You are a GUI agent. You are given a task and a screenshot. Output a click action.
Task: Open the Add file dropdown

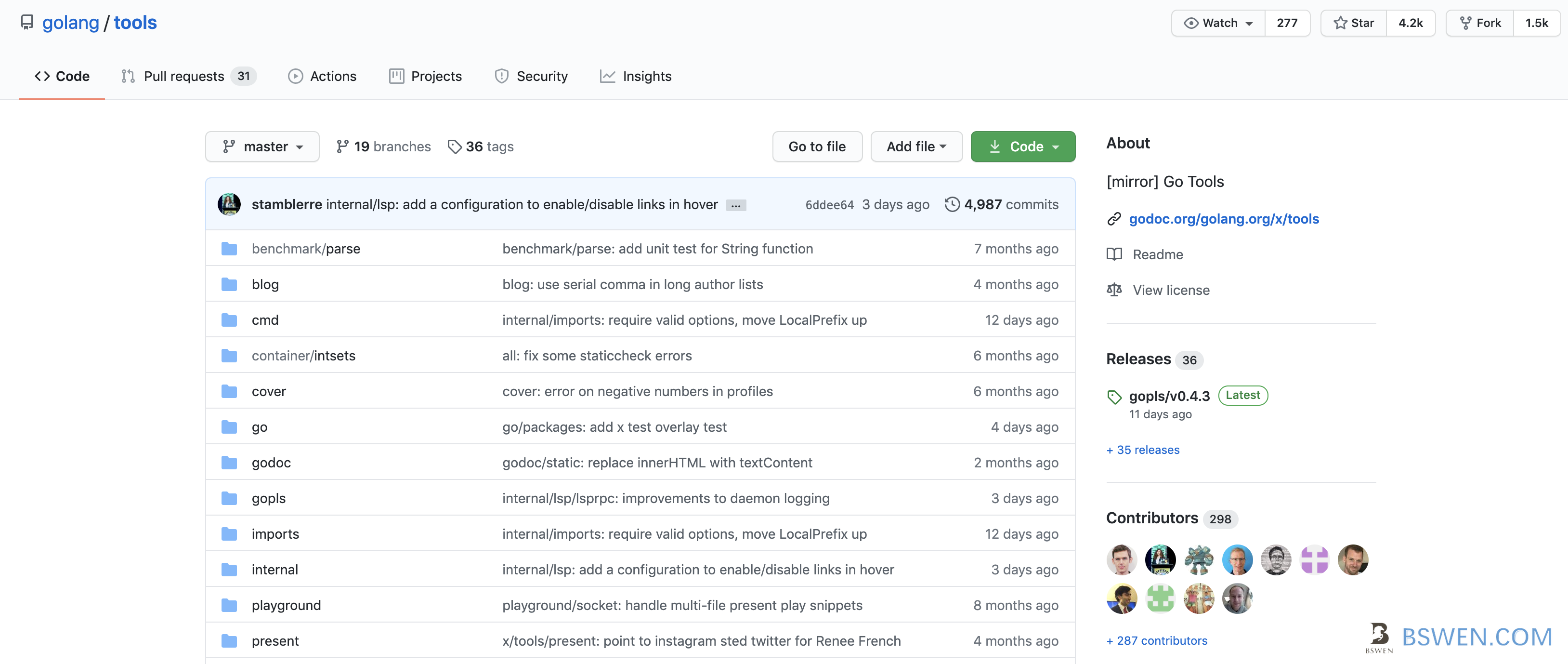coord(916,147)
